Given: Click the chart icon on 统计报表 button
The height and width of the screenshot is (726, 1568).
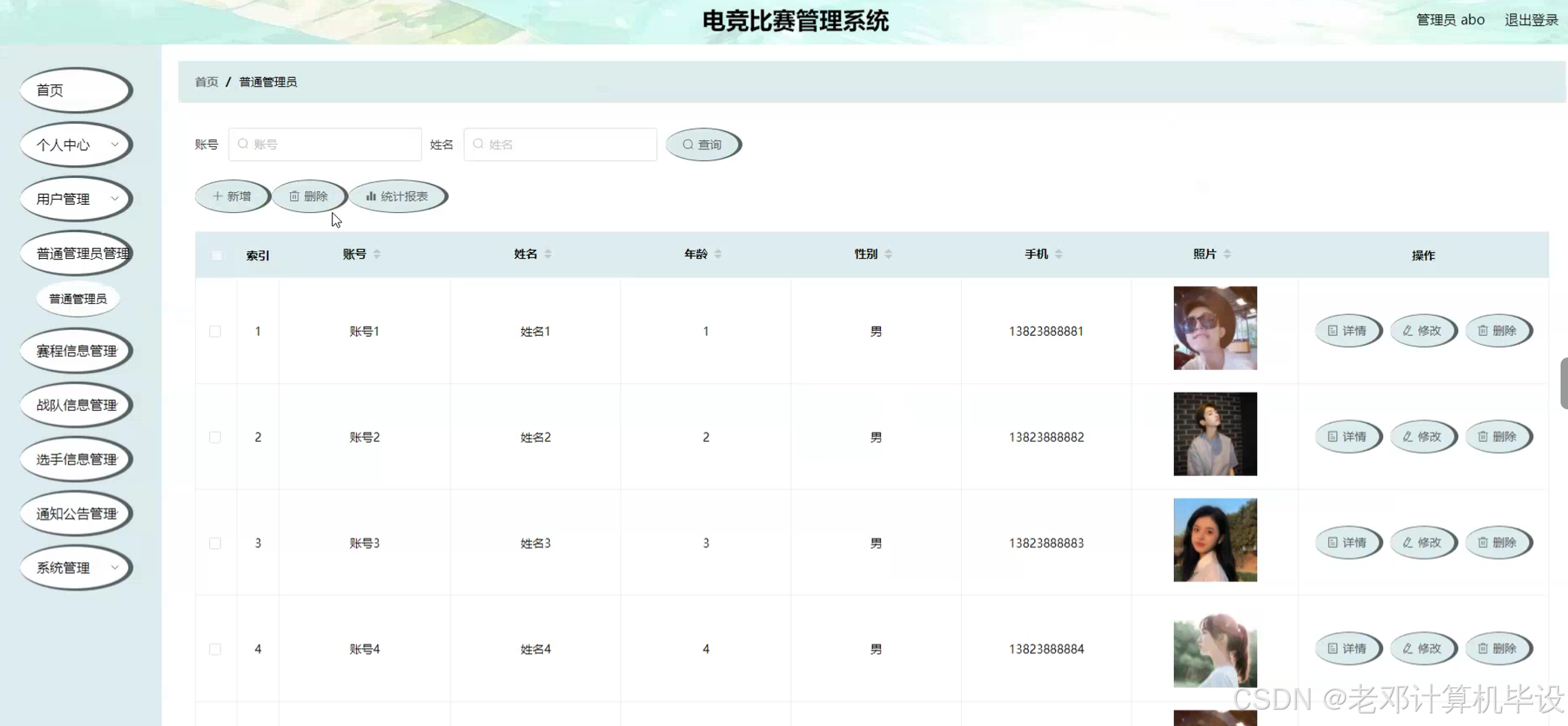Looking at the screenshot, I should [x=371, y=197].
